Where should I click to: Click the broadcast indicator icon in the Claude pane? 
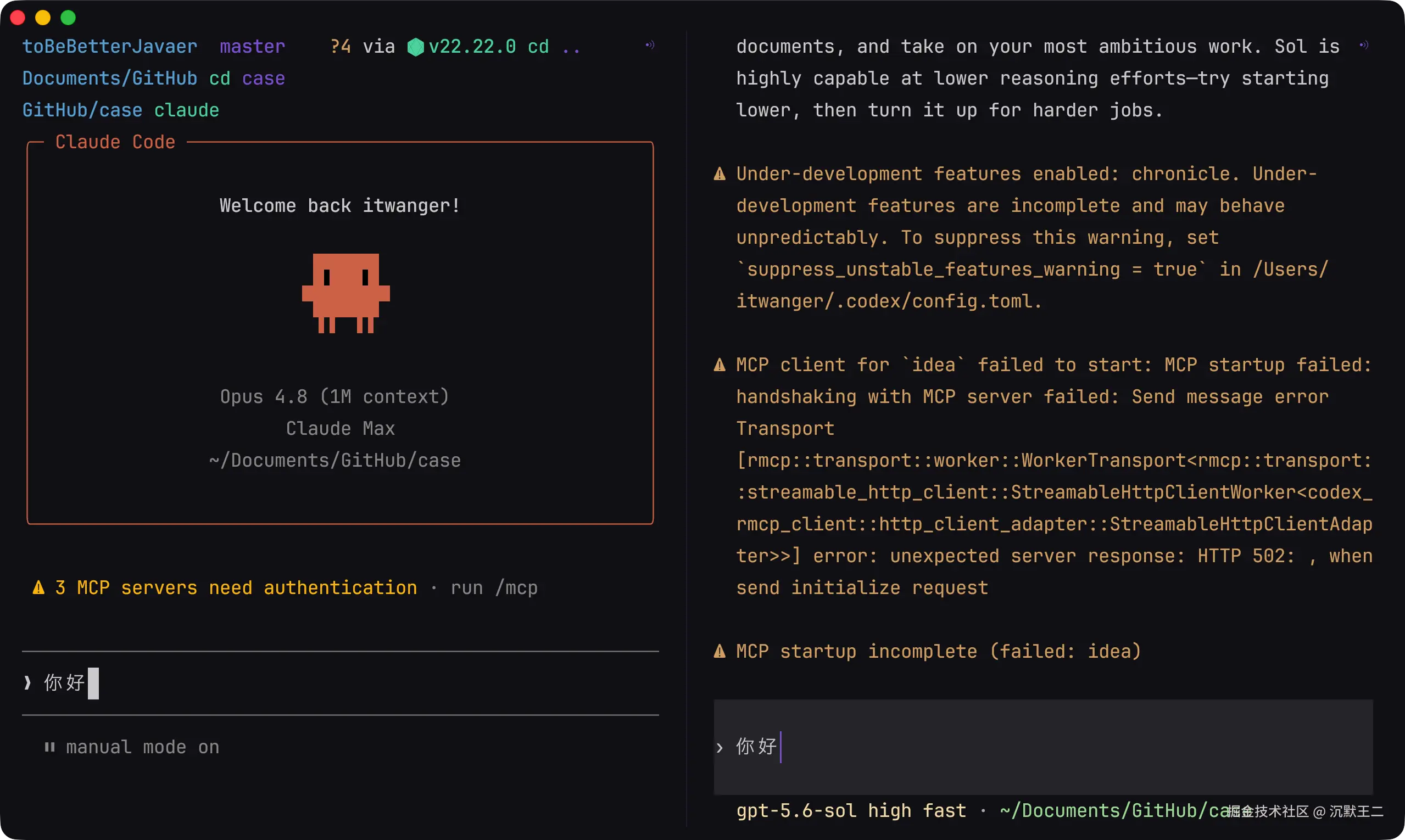click(650, 44)
